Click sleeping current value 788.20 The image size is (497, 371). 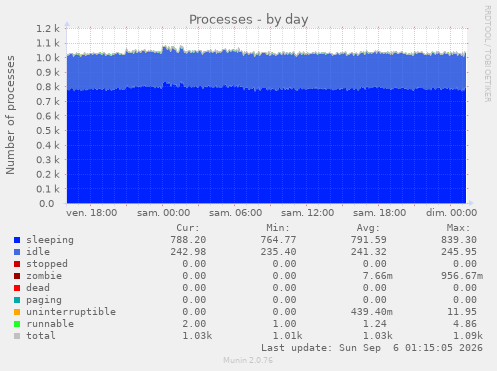pos(188,240)
